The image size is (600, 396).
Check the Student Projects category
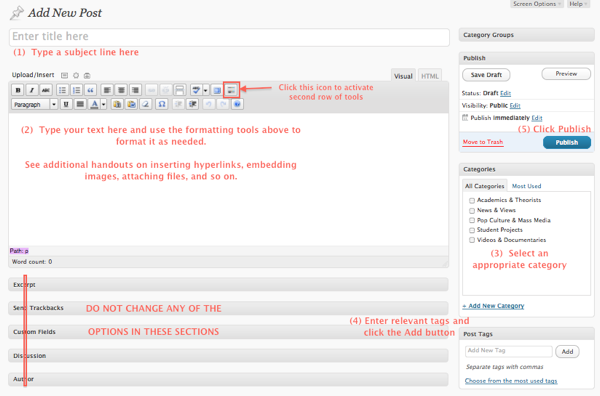(472, 230)
